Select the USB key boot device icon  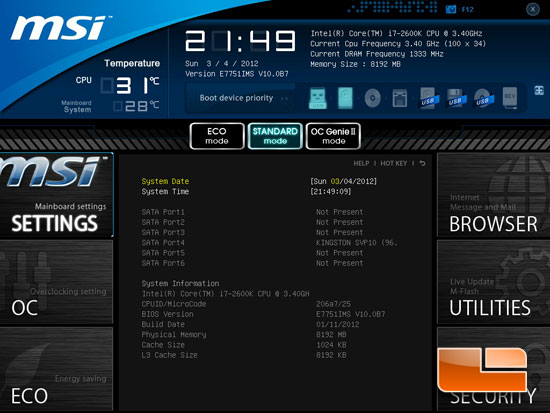[x=318, y=98]
